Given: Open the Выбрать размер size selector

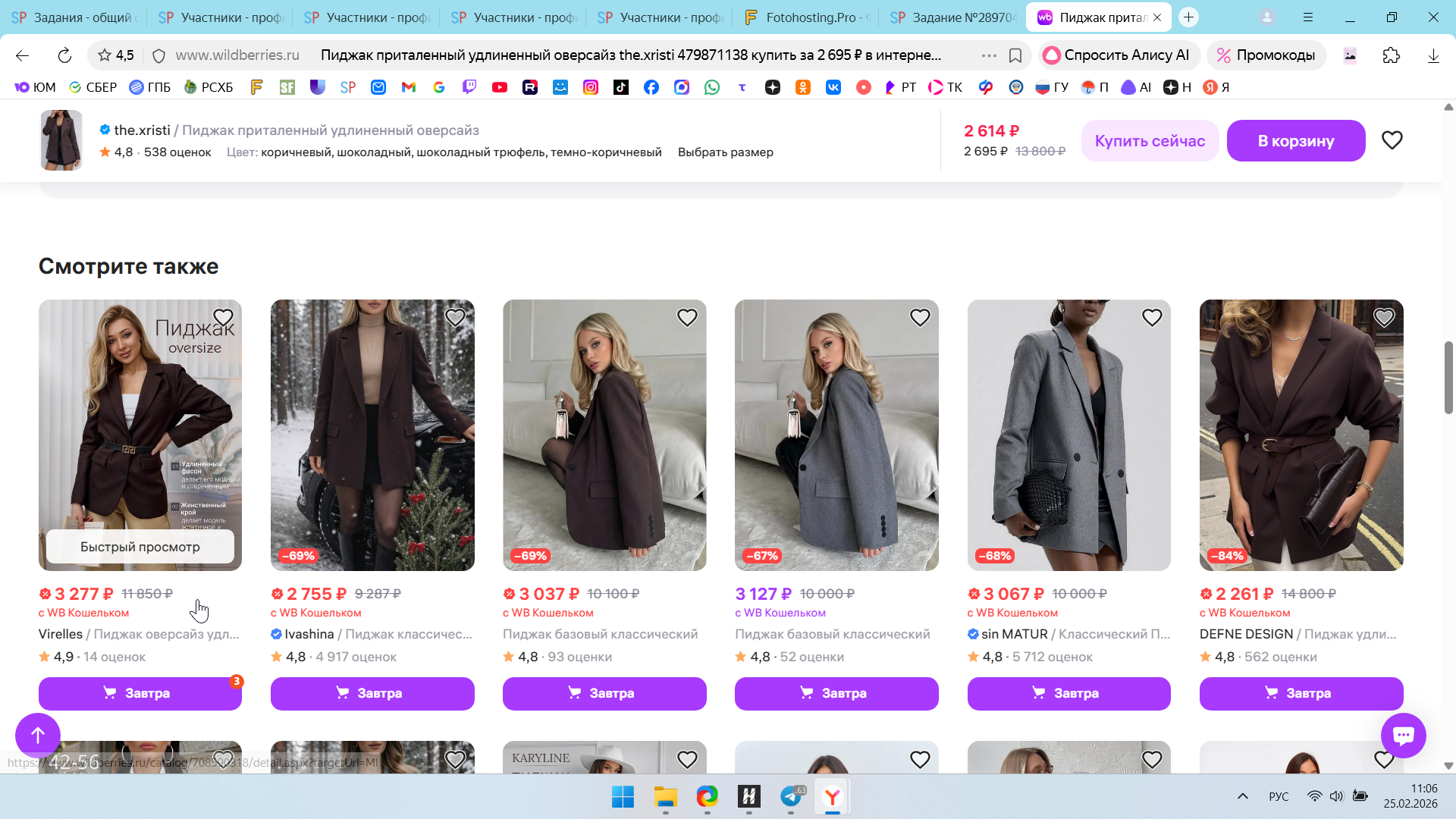Looking at the screenshot, I should [x=725, y=152].
